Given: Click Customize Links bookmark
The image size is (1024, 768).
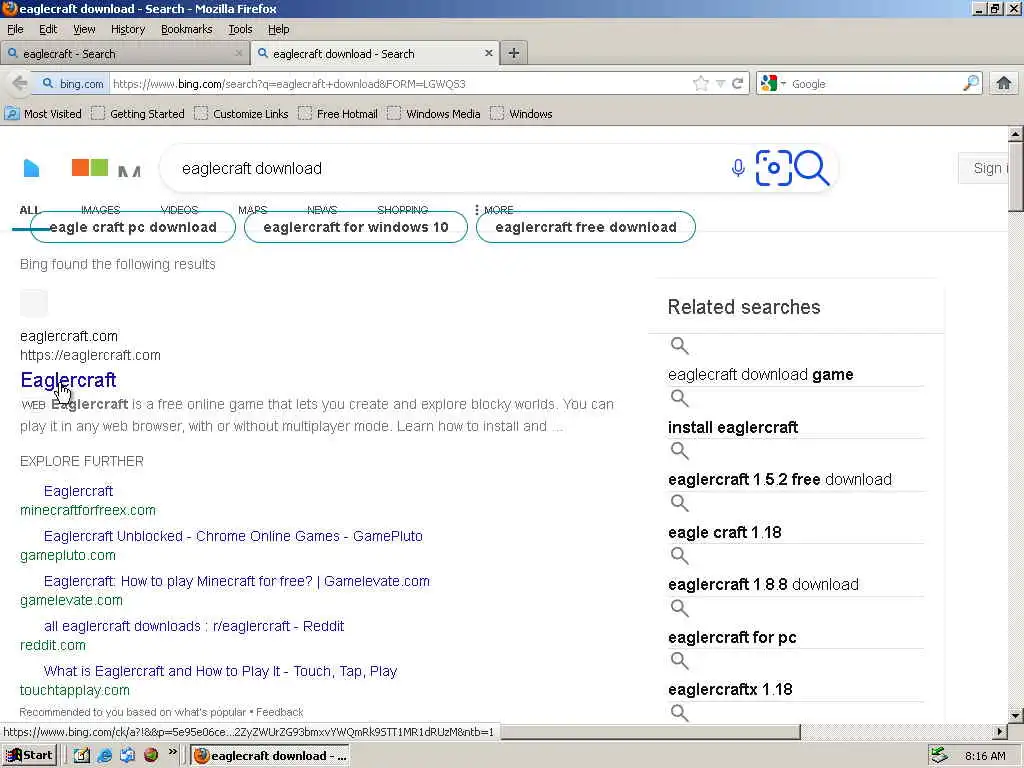Looking at the screenshot, I should tap(241, 114).
